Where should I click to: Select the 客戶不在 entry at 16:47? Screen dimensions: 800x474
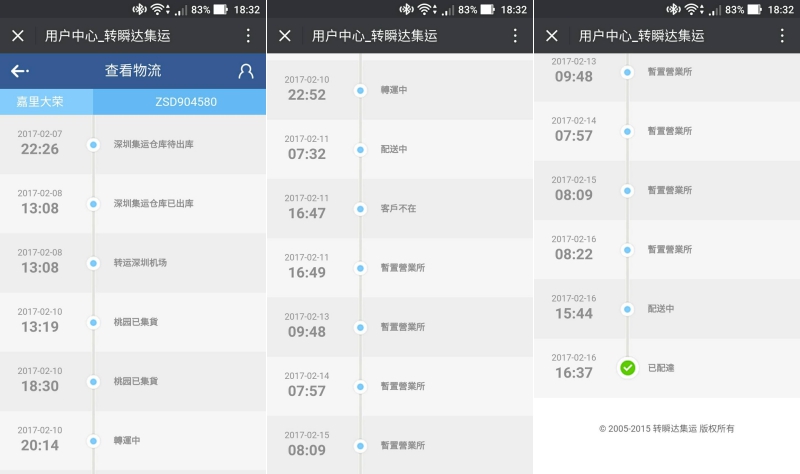pos(398,208)
